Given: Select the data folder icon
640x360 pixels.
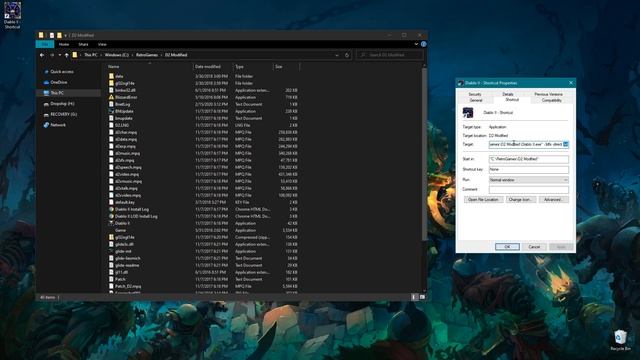Looking at the screenshot, I should [x=111, y=76].
